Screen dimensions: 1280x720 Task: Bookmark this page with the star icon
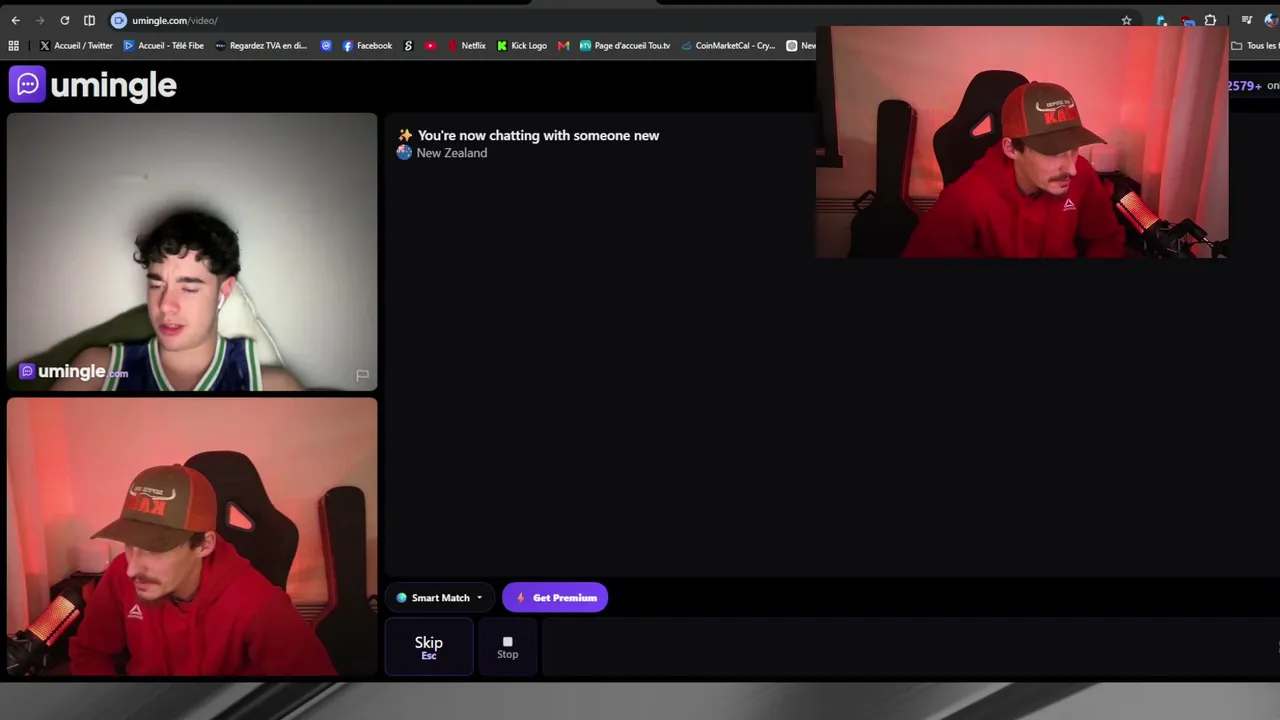(x=1126, y=20)
